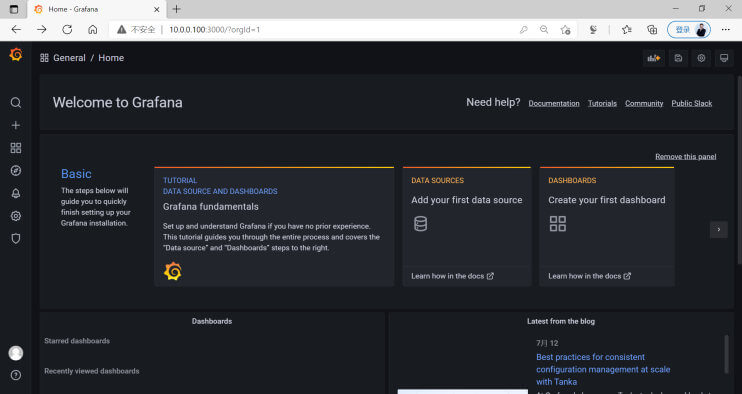Click the grid icon in the Dashboards card
This screenshot has height=394, width=742.
(557, 223)
